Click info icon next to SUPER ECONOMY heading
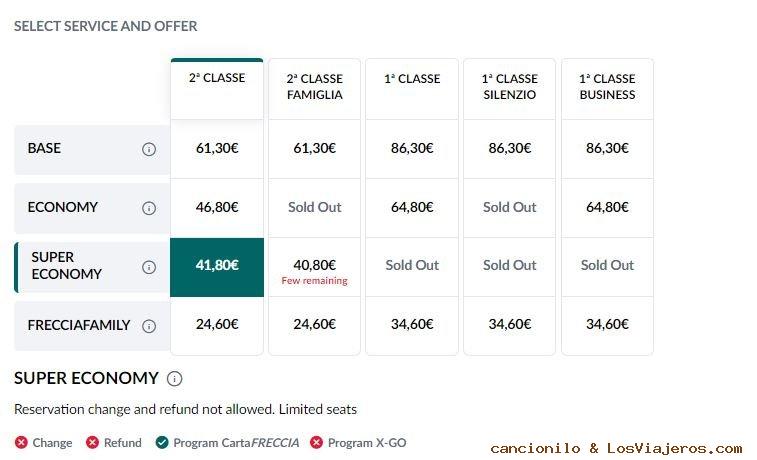 click(x=174, y=378)
